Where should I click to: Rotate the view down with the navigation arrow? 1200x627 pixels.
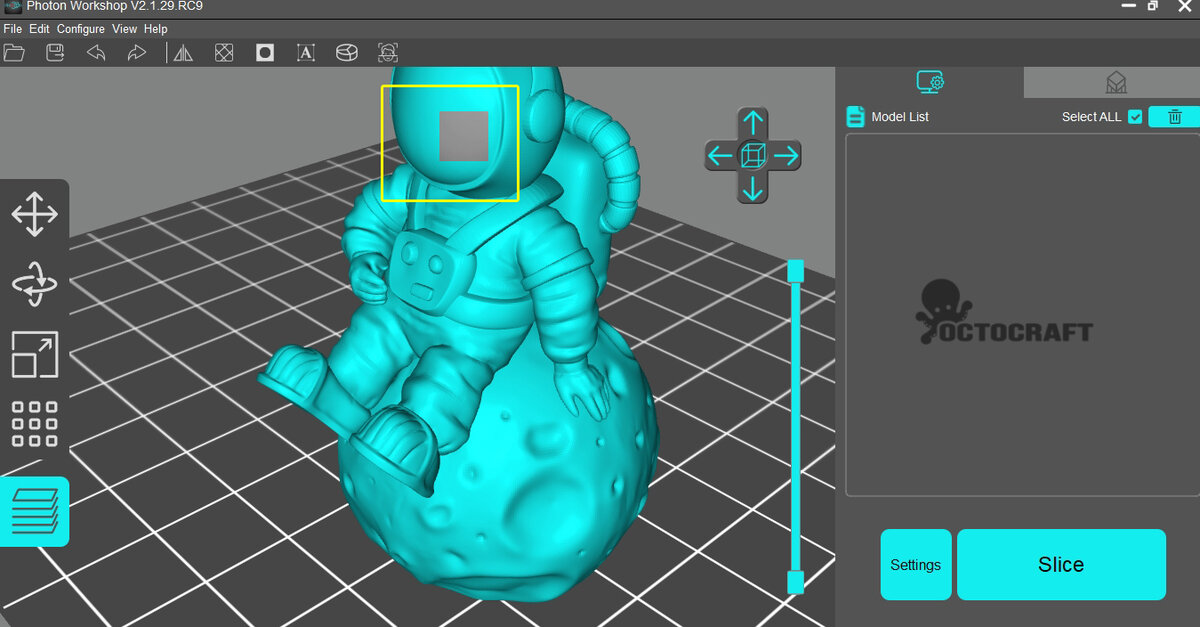tap(753, 187)
